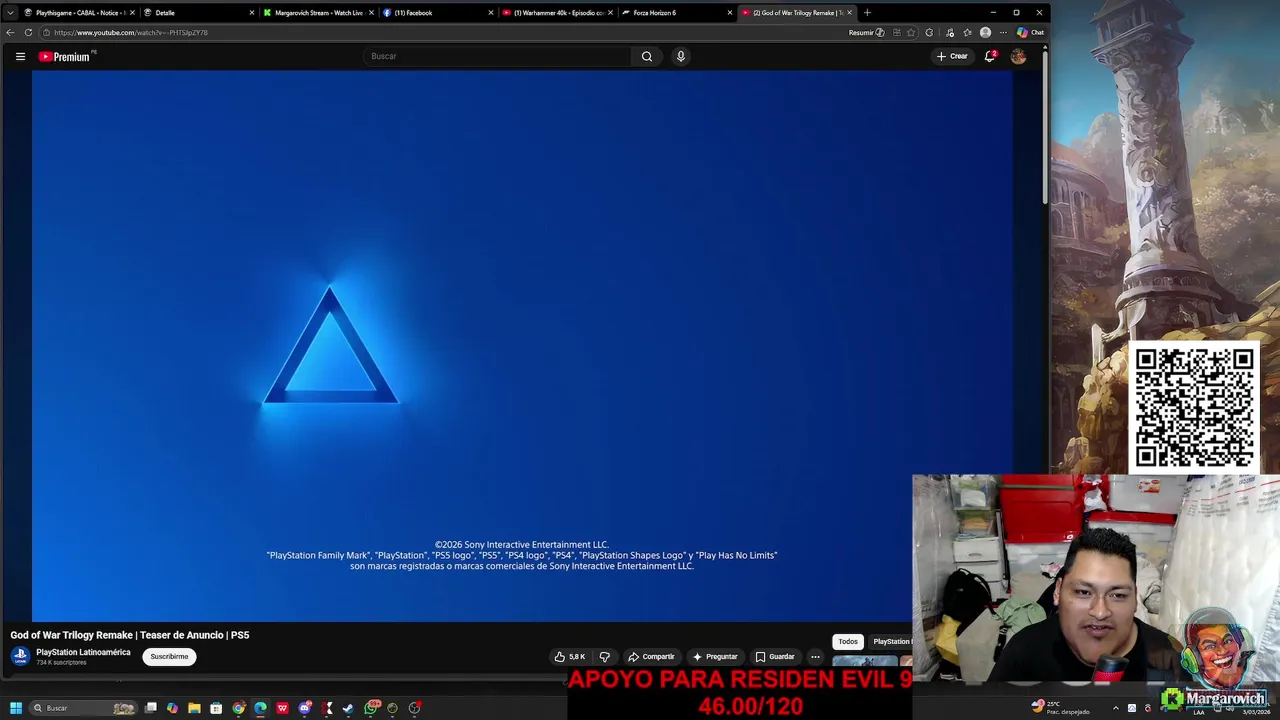1280x720 pixels.
Task: Click the taskbar Buscar search box
Action: [x=83, y=708]
